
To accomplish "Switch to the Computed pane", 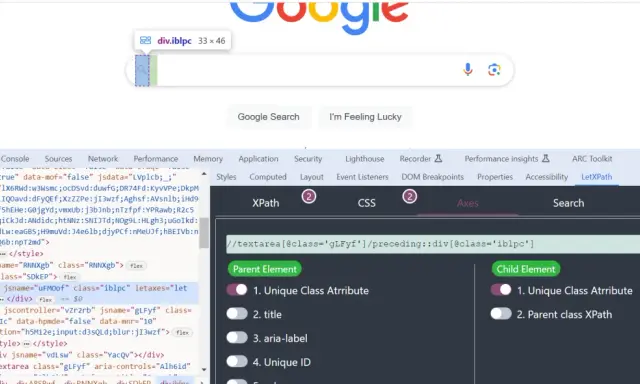I will (268, 177).
